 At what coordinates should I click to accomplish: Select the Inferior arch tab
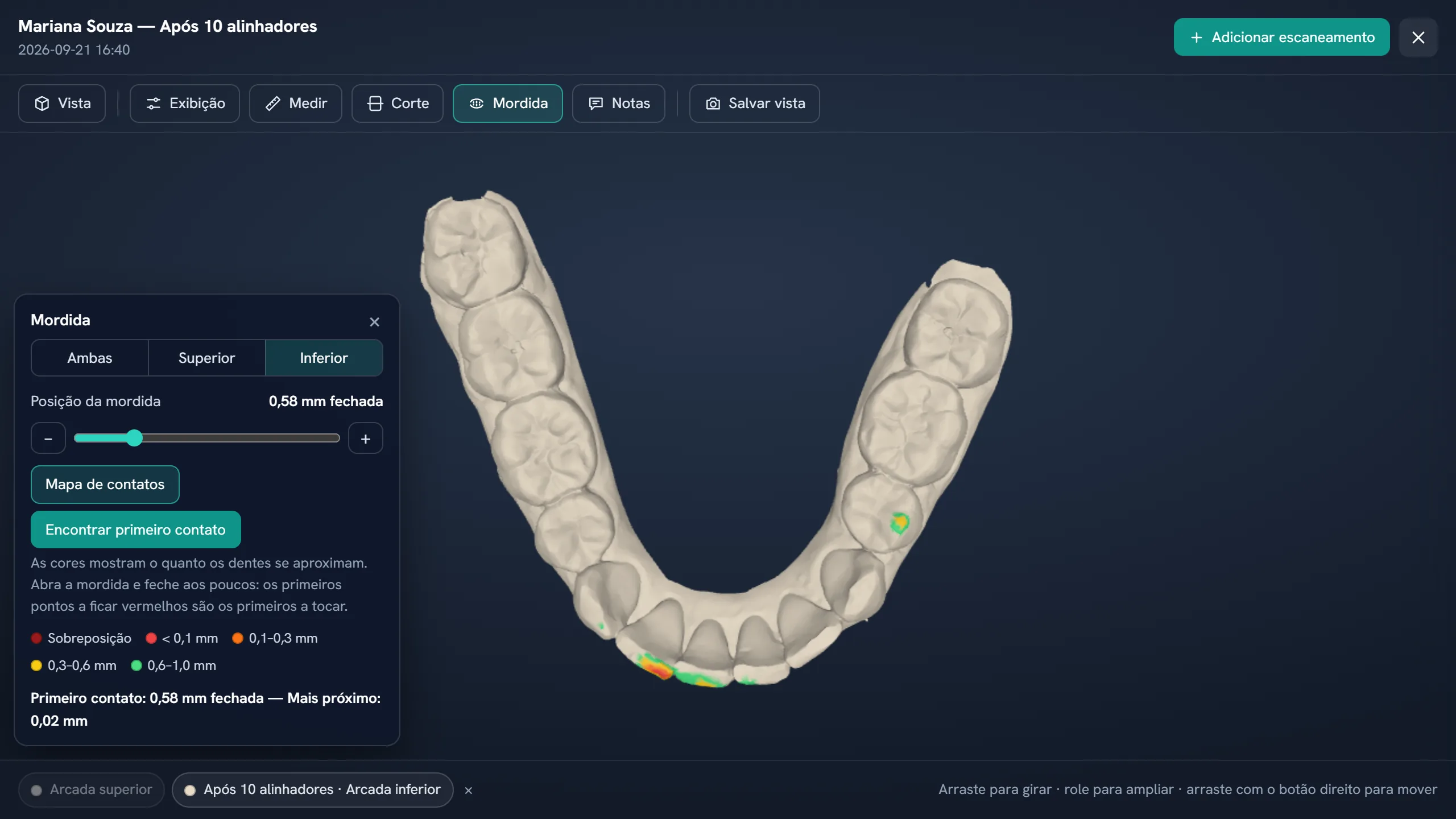click(x=324, y=358)
